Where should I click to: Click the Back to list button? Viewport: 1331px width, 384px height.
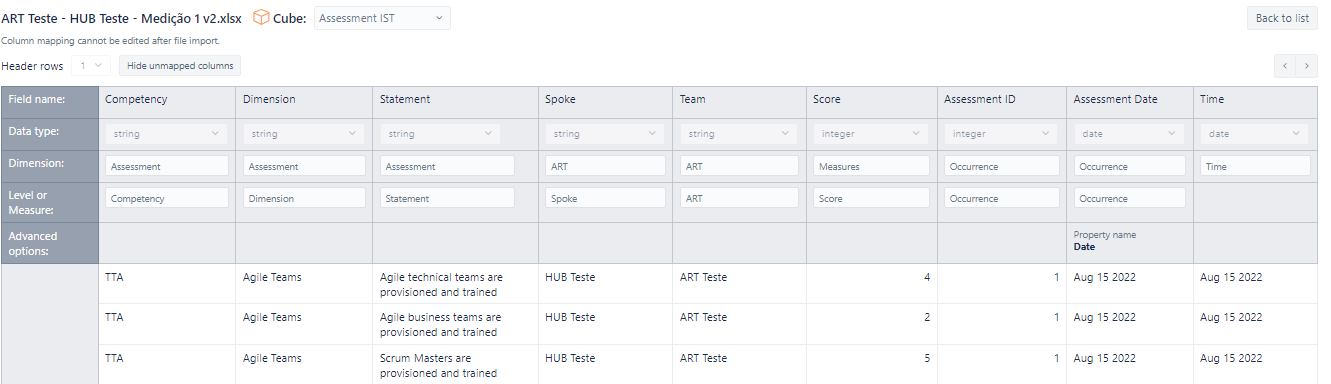pyautogui.click(x=1282, y=18)
